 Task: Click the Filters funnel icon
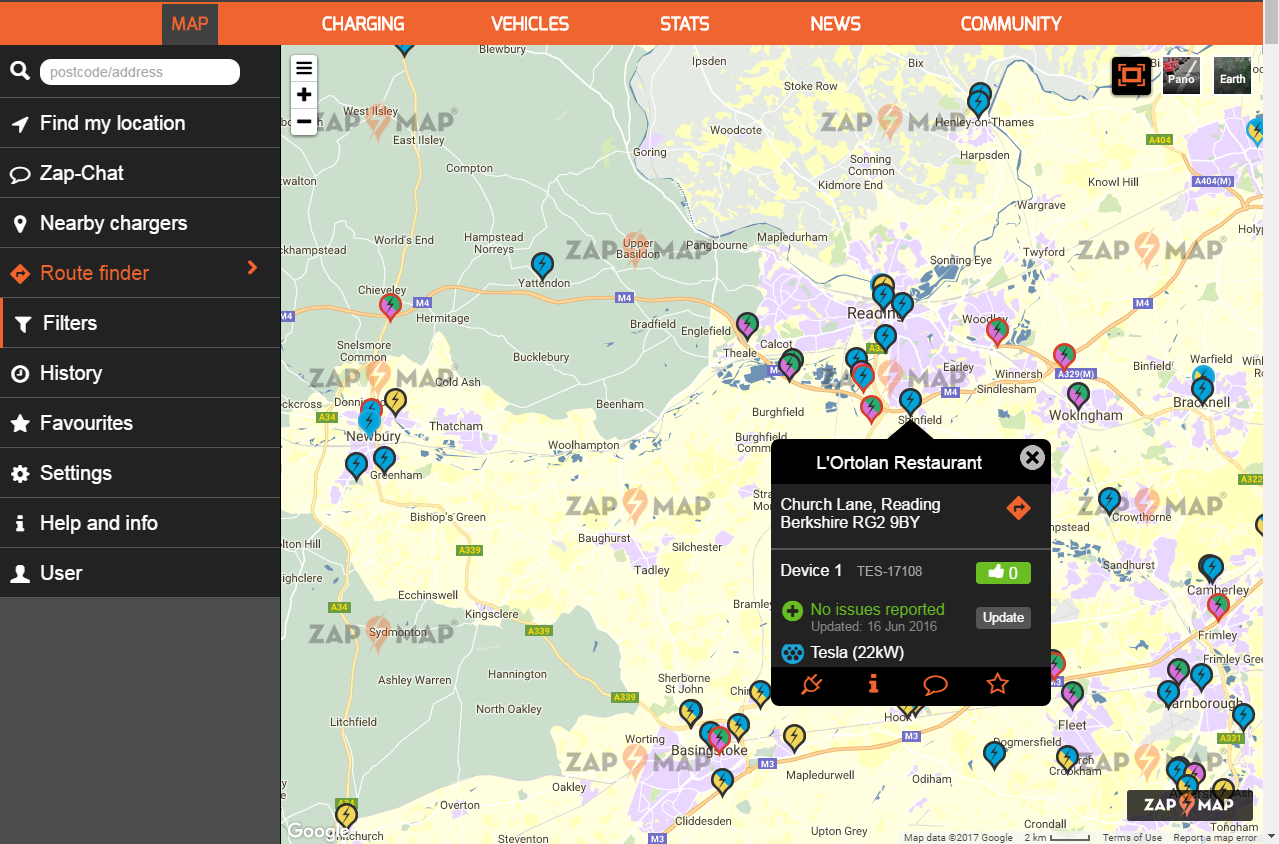click(x=22, y=324)
